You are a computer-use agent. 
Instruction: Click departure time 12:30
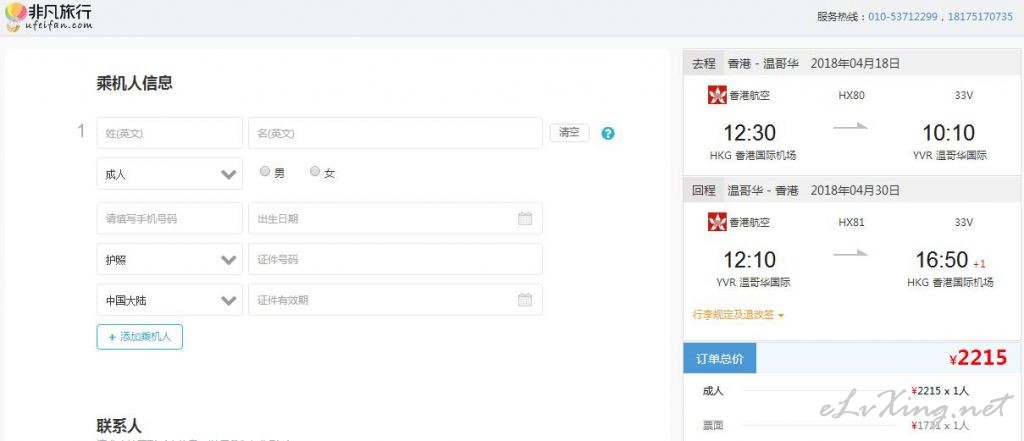coord(750,133)
